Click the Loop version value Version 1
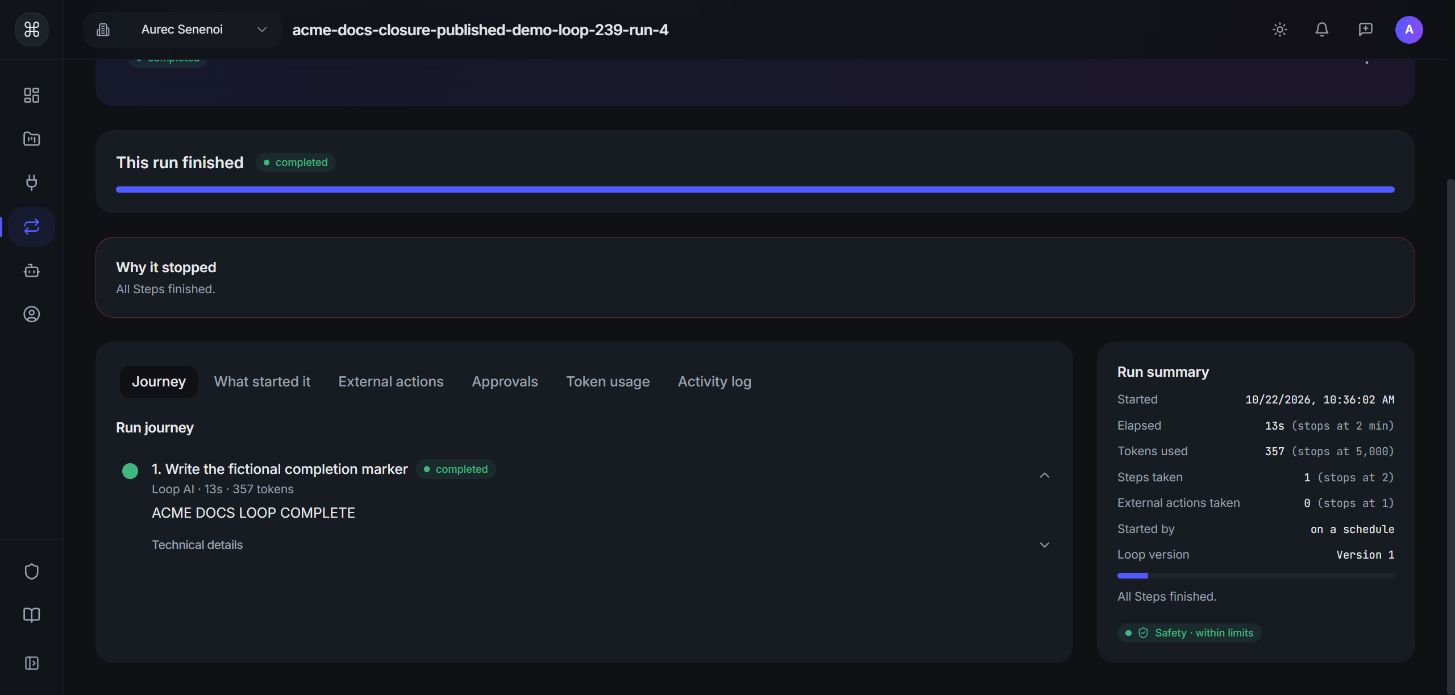 coord(1365,555)
